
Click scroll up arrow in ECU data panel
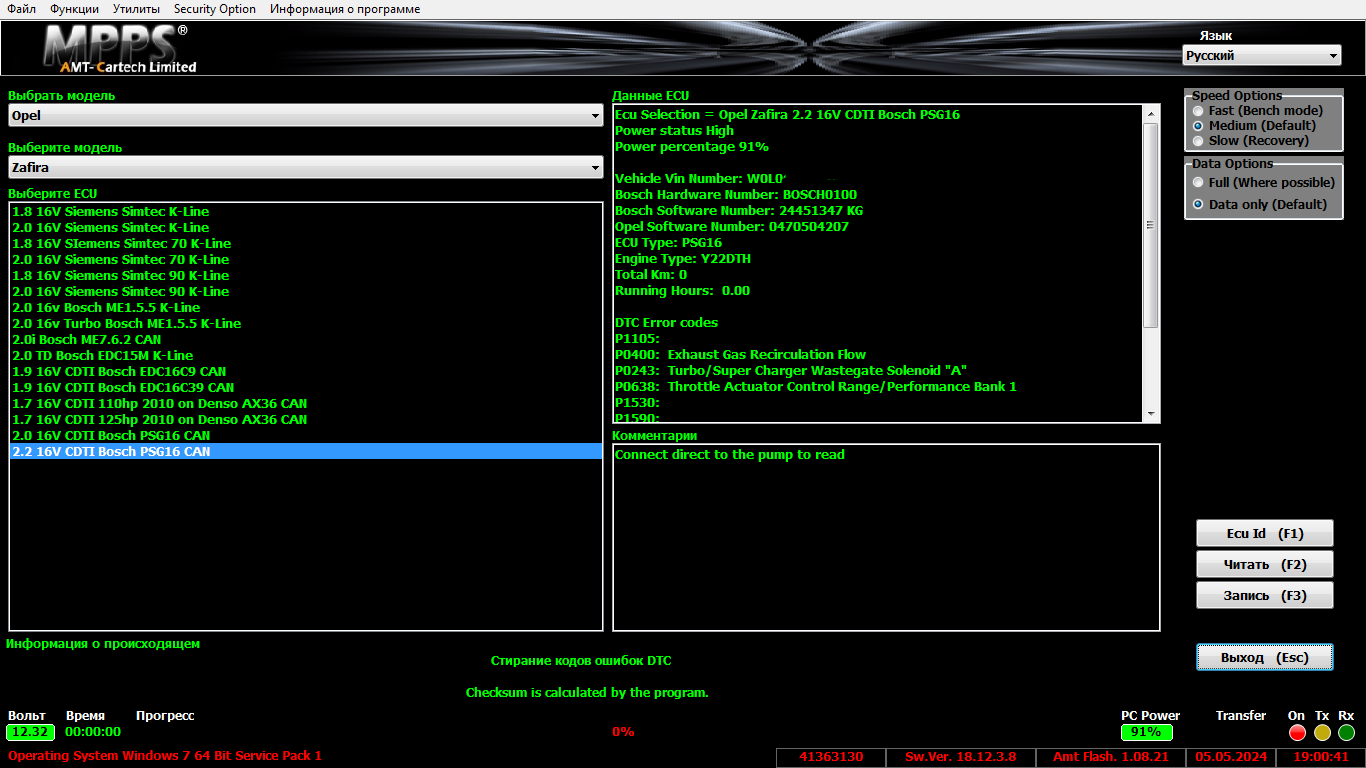1151,113
